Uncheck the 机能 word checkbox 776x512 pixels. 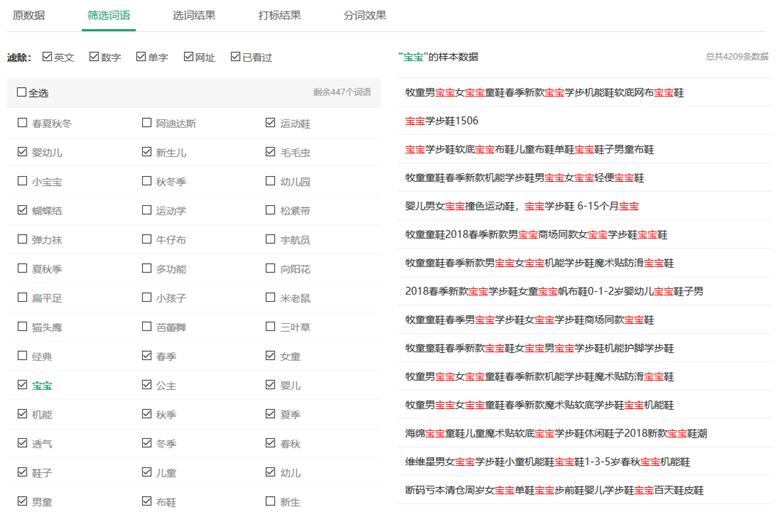click(22, 414)
